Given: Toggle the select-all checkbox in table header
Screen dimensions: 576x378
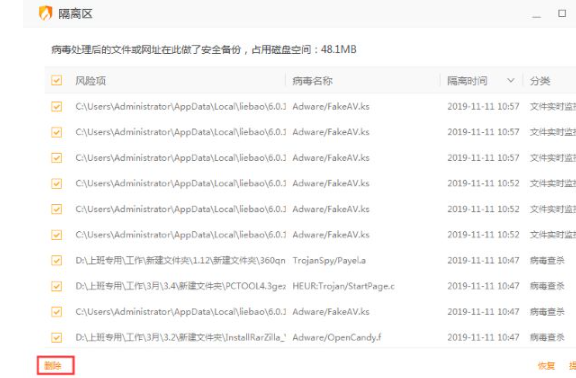Looking at the screenshot, I should point(57,80).
